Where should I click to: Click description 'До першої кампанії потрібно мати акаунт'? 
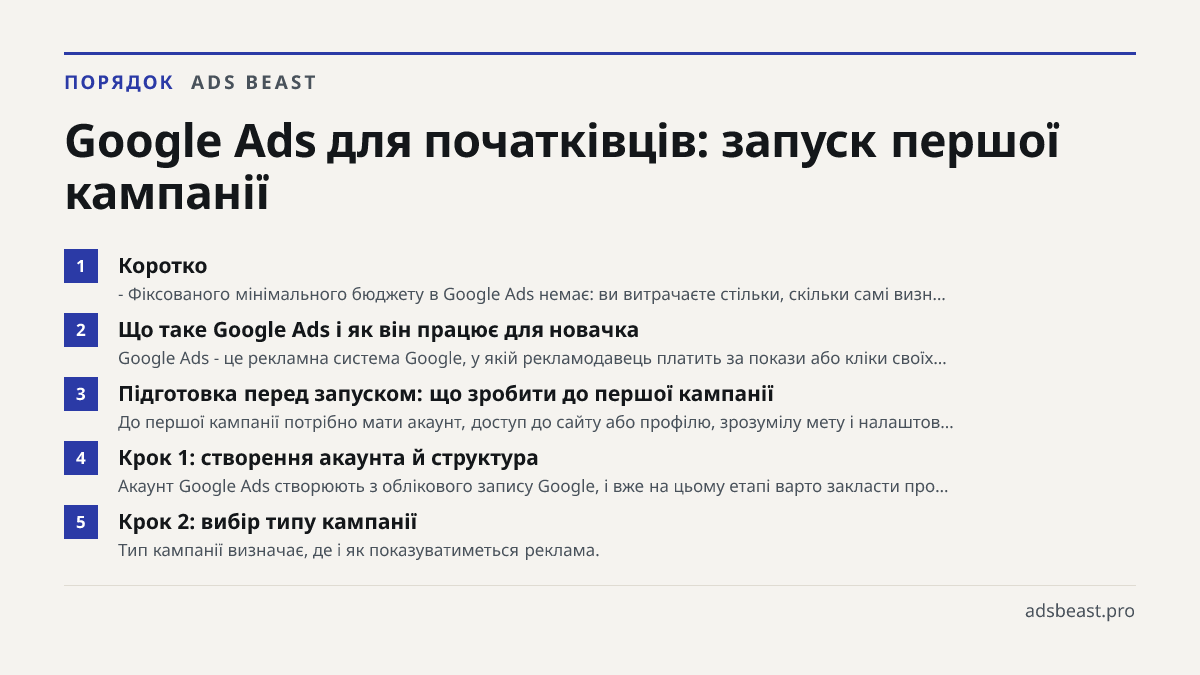(x=535, y=423)
